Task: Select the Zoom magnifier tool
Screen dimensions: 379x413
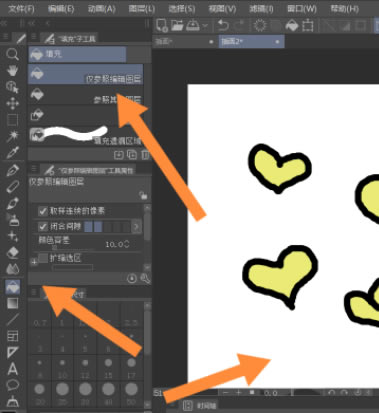Action: [12, 54]
